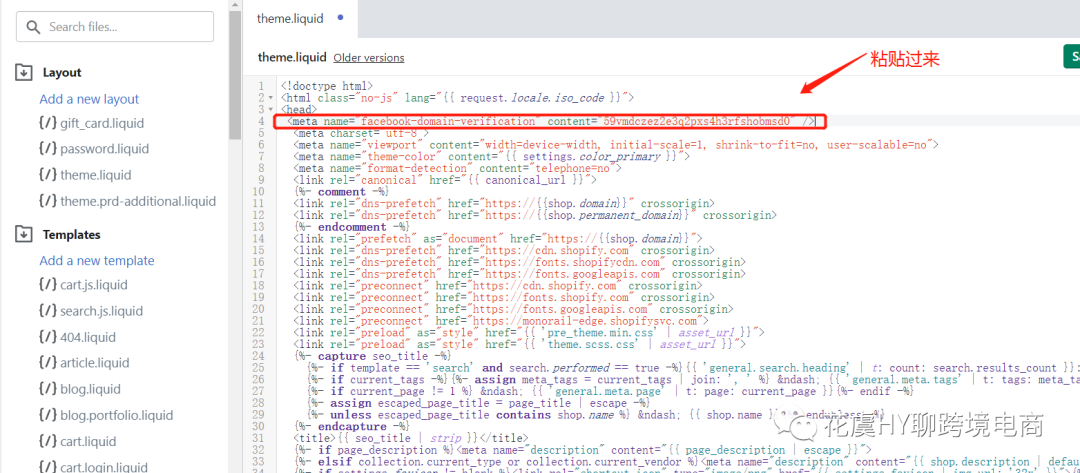Click the canonical link line
The width and height of the screenshot is (1080, 473).
(444, 180)
